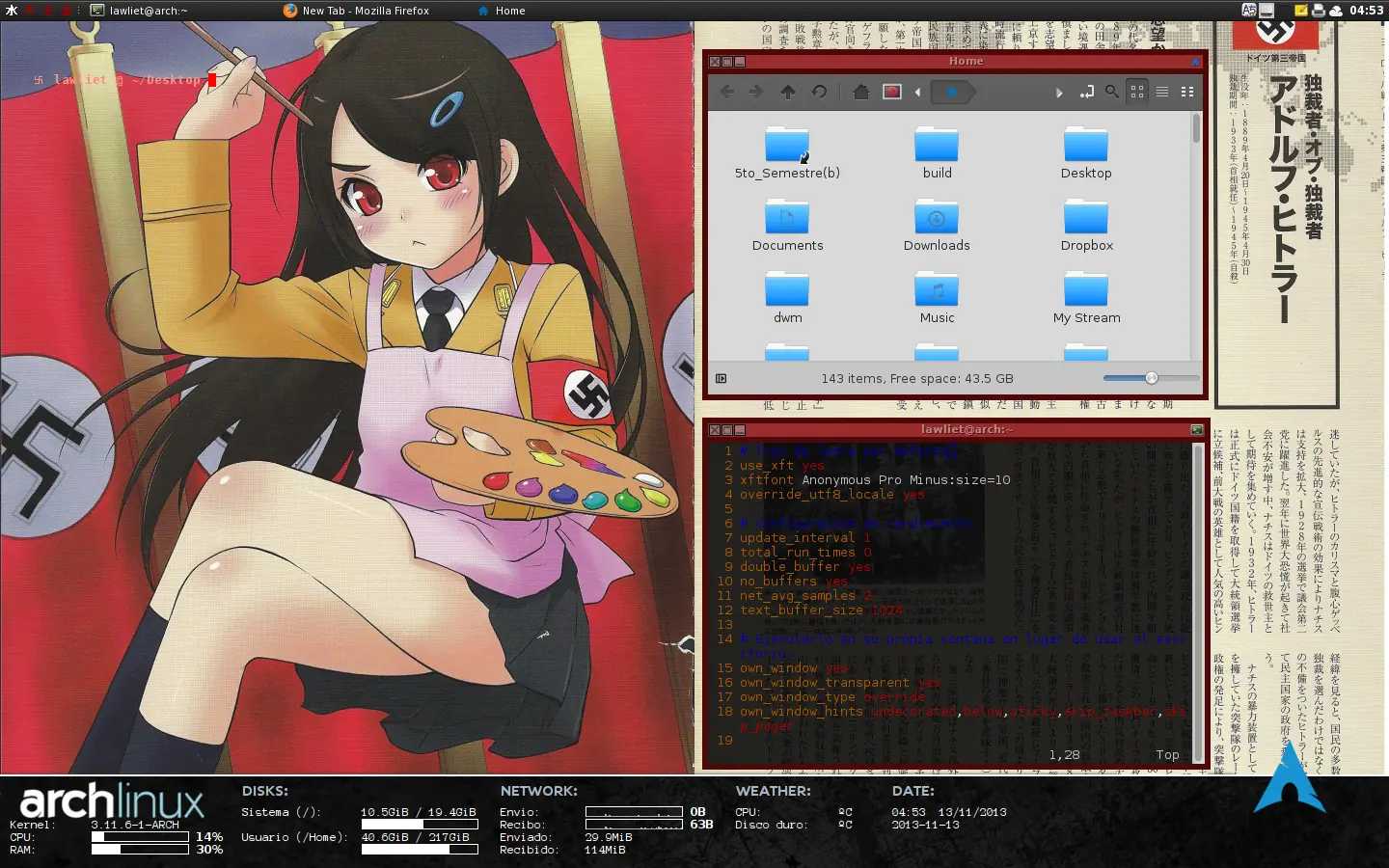Image resolution: width=1389 pixels, height=868 pixels.
Task: Reload the current folder view
Action: (819, 92)
